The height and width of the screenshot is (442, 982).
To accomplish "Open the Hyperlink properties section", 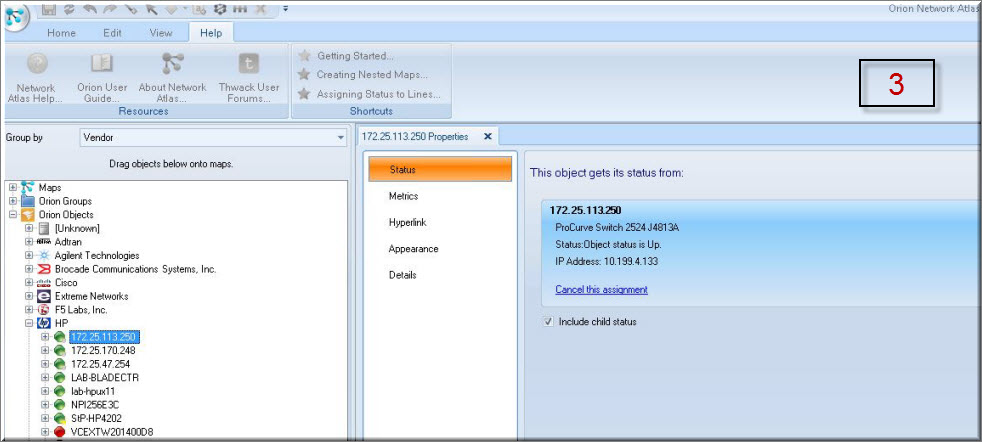I will (407, 222).
